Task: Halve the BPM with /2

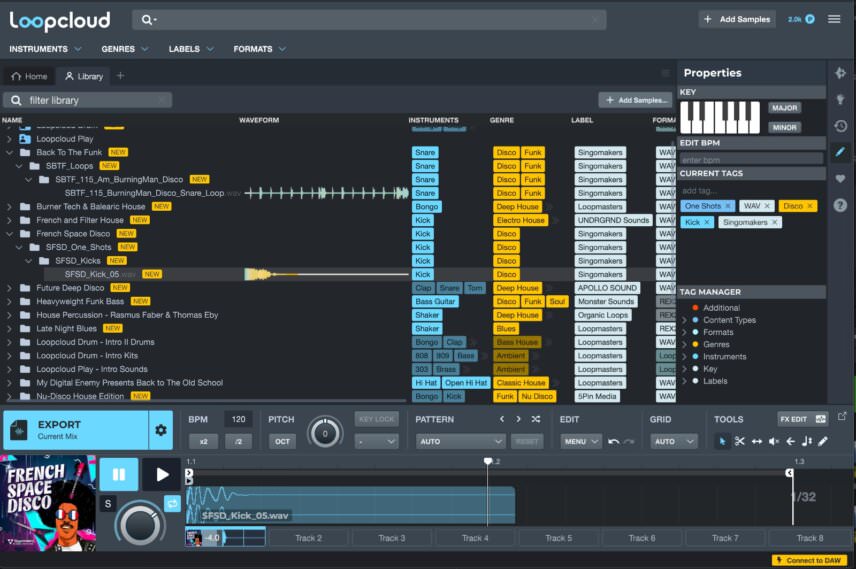Action: 239,441
